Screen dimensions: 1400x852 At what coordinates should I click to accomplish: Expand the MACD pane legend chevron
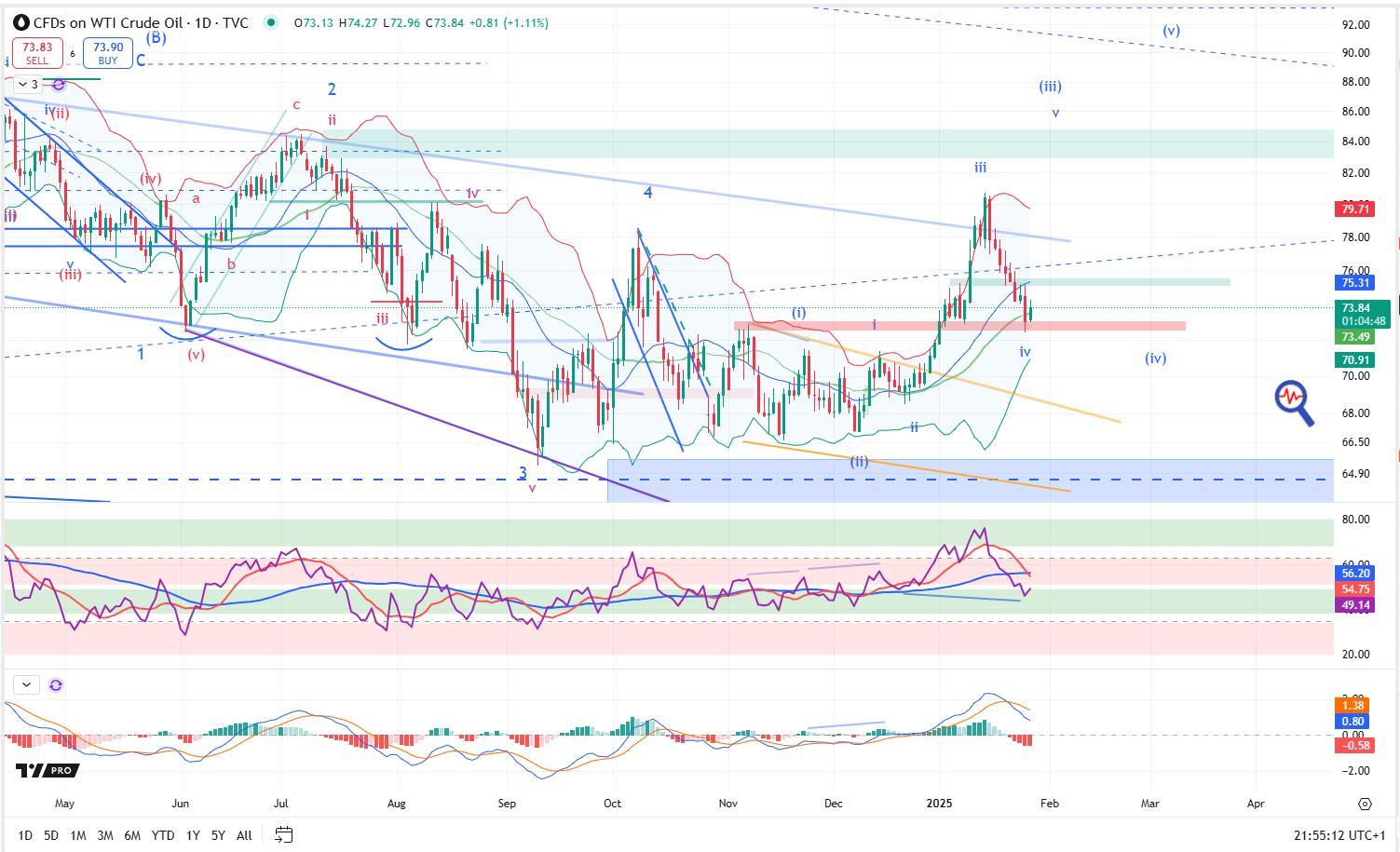[26, 685]
